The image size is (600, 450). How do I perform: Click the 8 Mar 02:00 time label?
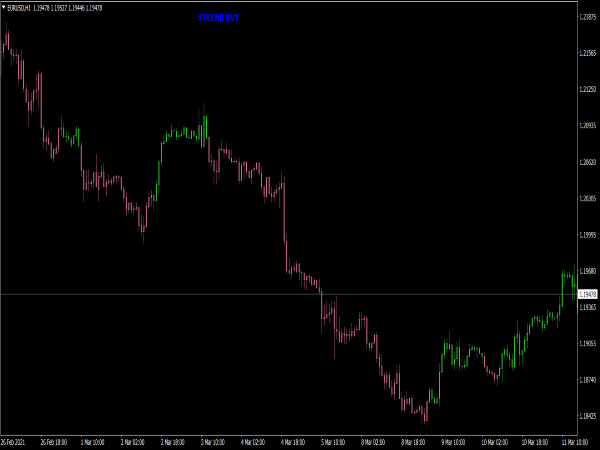click(373, 442)
